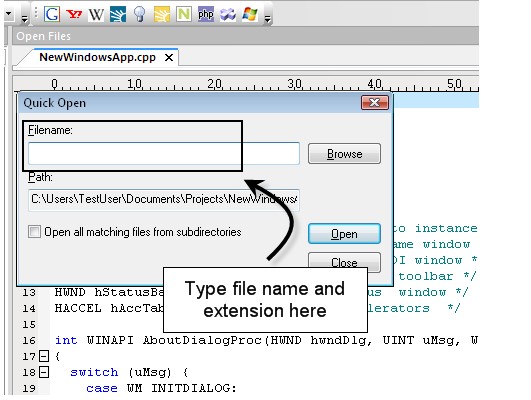Click the Close button in Quick Open

(344, 262)
